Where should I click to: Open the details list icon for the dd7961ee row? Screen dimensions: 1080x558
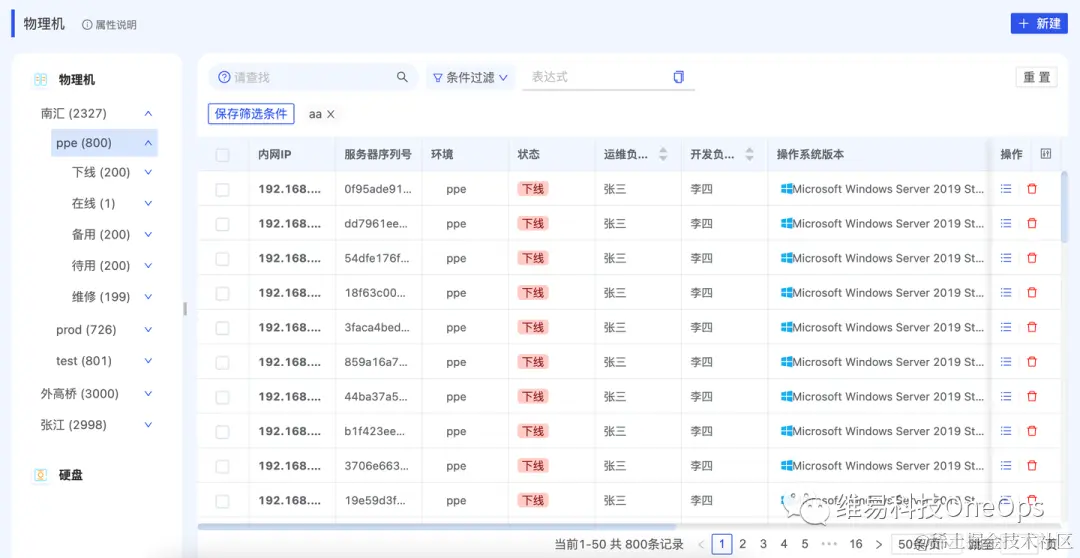1006,223
